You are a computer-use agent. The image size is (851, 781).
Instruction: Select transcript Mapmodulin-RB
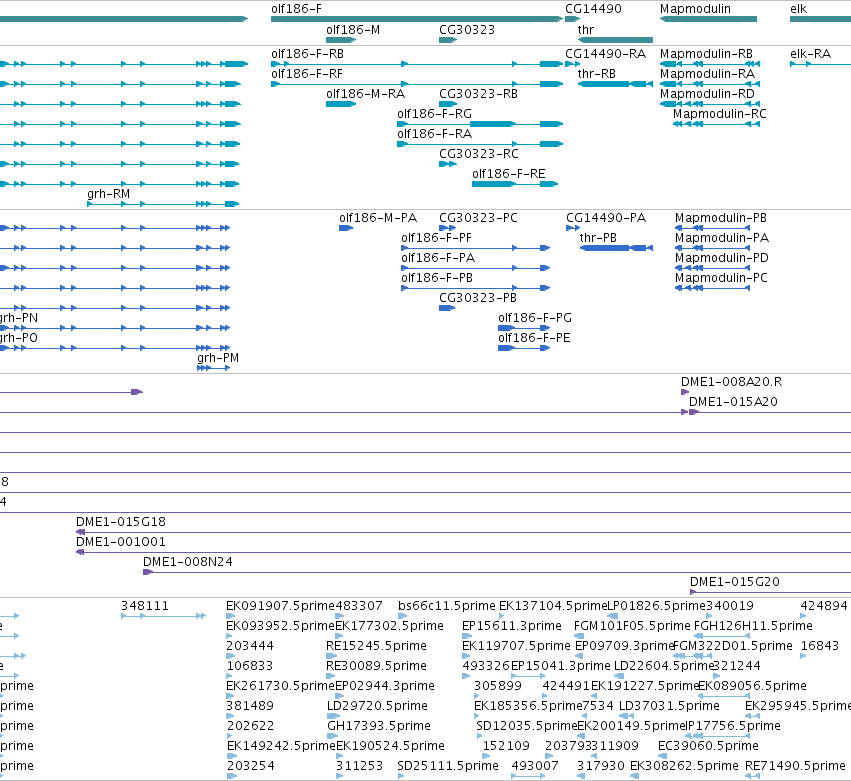(x=710, y=64)
